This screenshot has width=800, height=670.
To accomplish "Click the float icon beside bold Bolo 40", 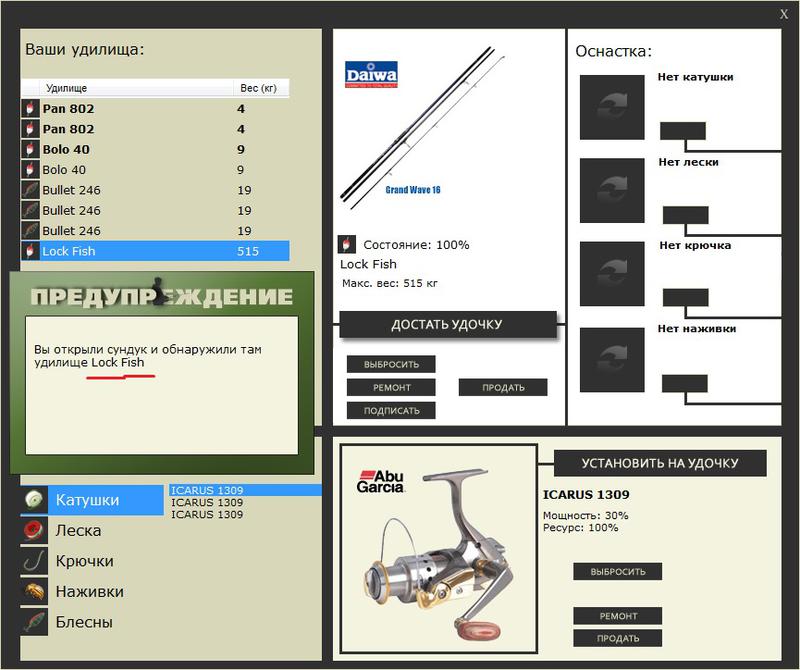I will pyautogui.click(x=30, y=149).
